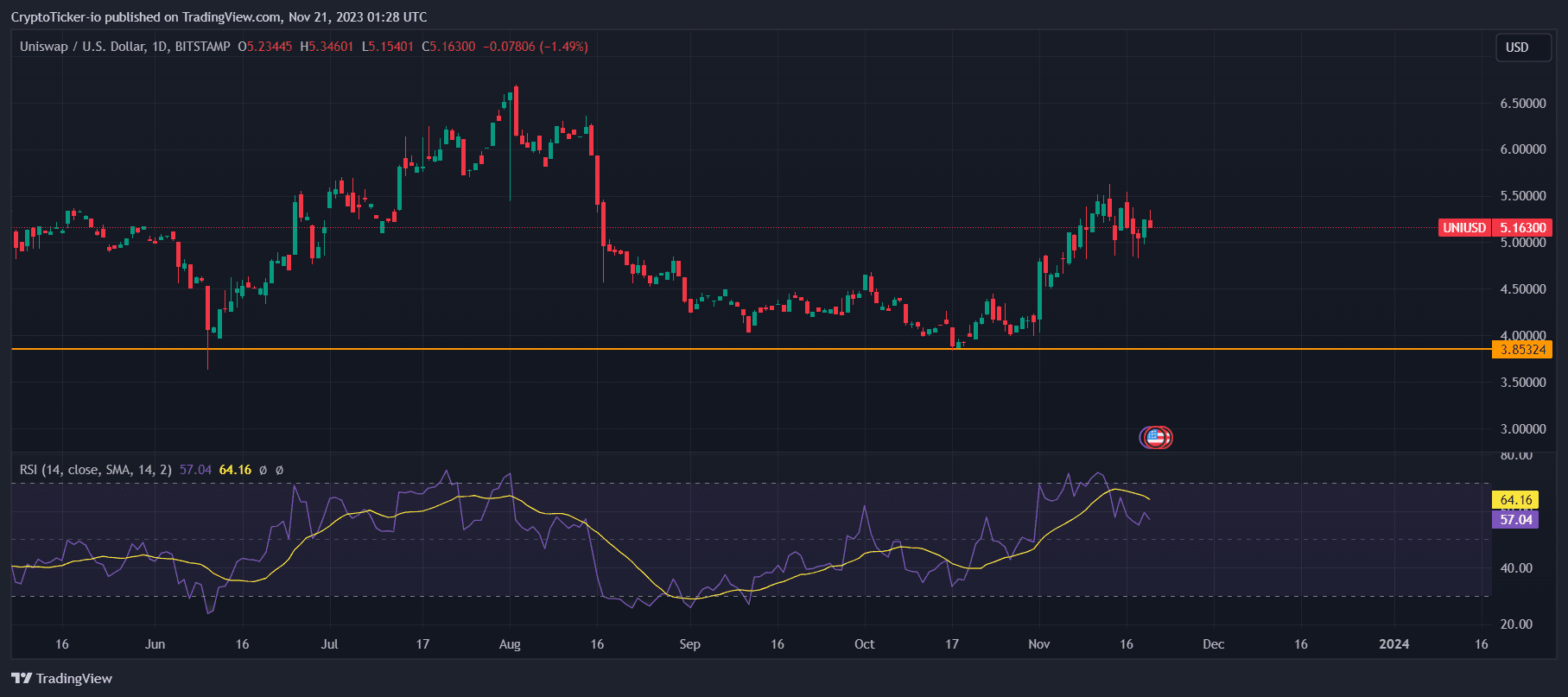Image resolution: width=1568 pixels, height=697 pixels.
Task: Click the 3.00000 price axis label
Action: coord(1522,429)
